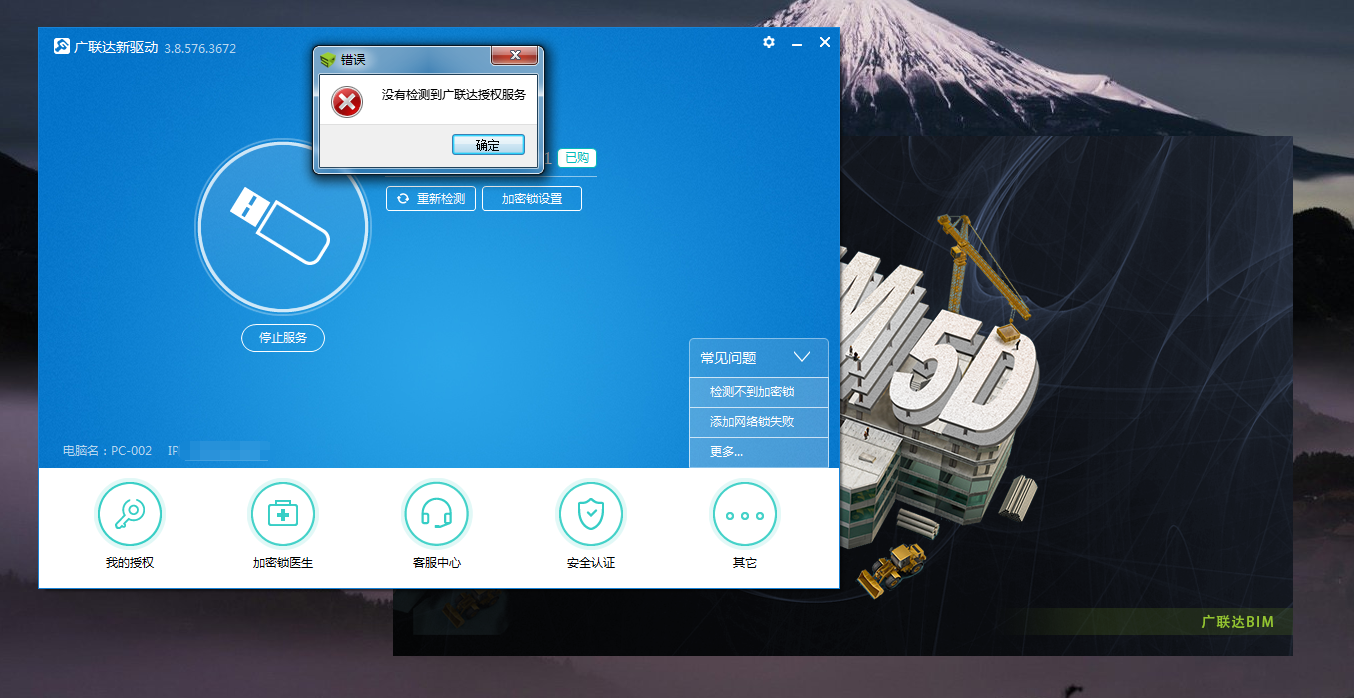Click the 其它 label
The height and width of the screenshot is (698, 1354).
click(745, 563)
